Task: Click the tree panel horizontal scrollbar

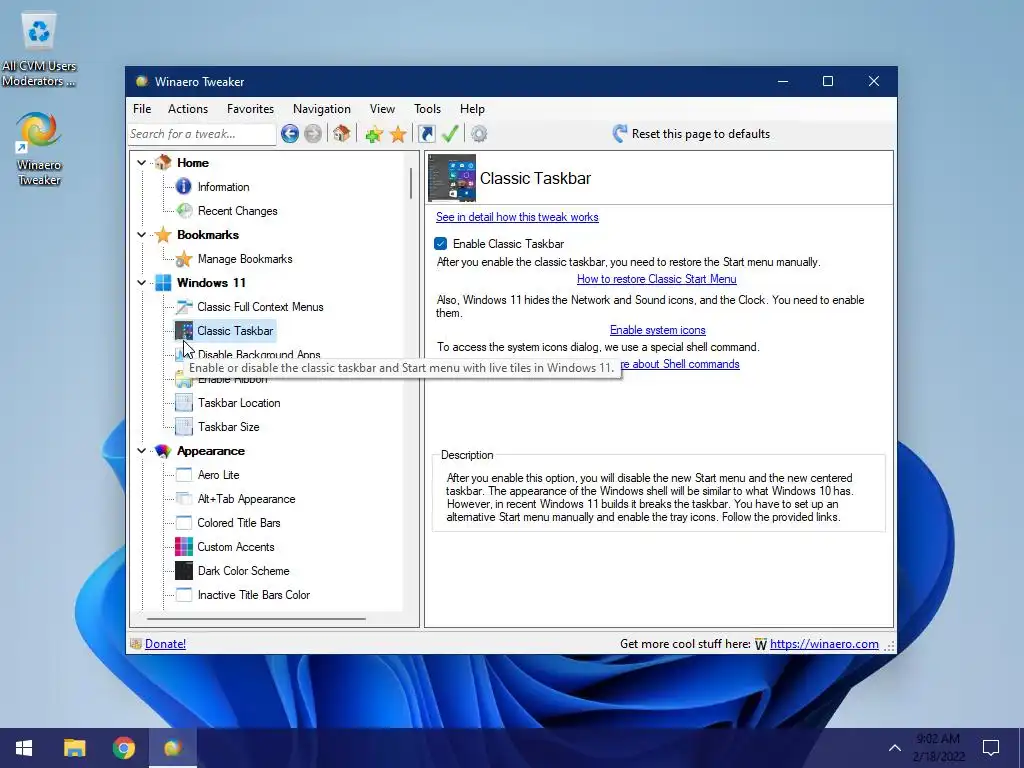Action: [256, 618]
